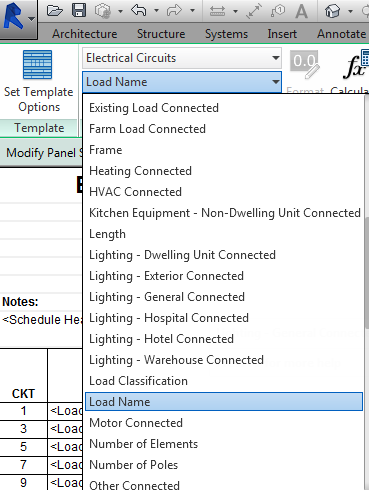Screen dimensions: 369x490
Task: Switch to the Insert ribbon tab
Action: coord(282,34)
